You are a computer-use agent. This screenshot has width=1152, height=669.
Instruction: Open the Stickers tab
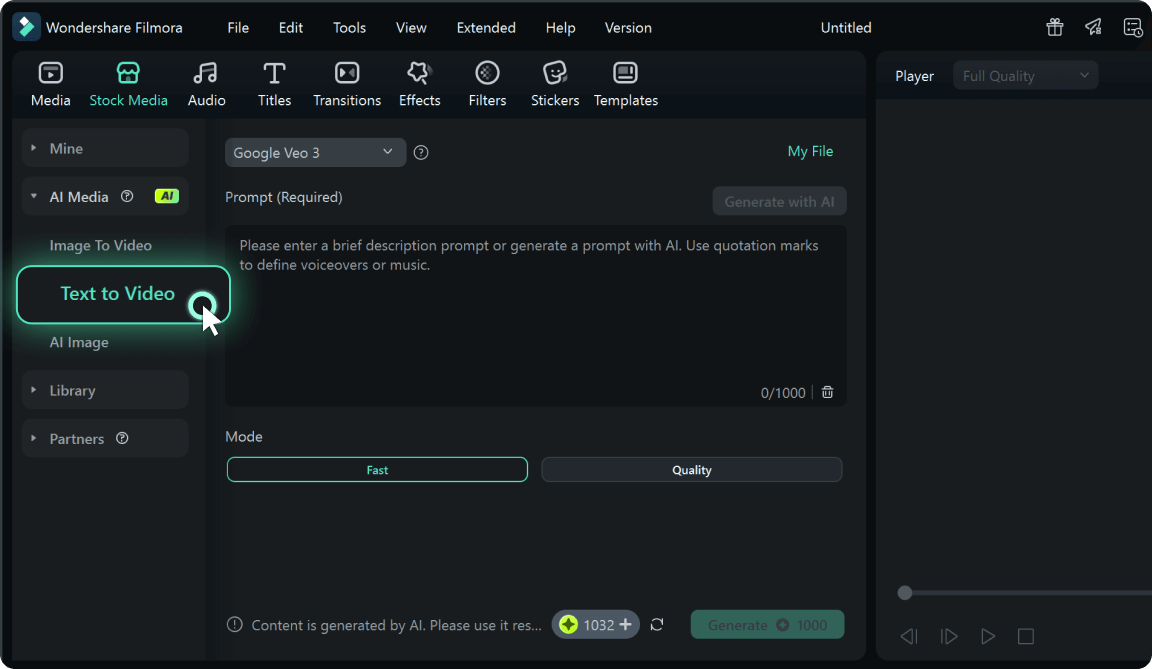click(555, 84)
